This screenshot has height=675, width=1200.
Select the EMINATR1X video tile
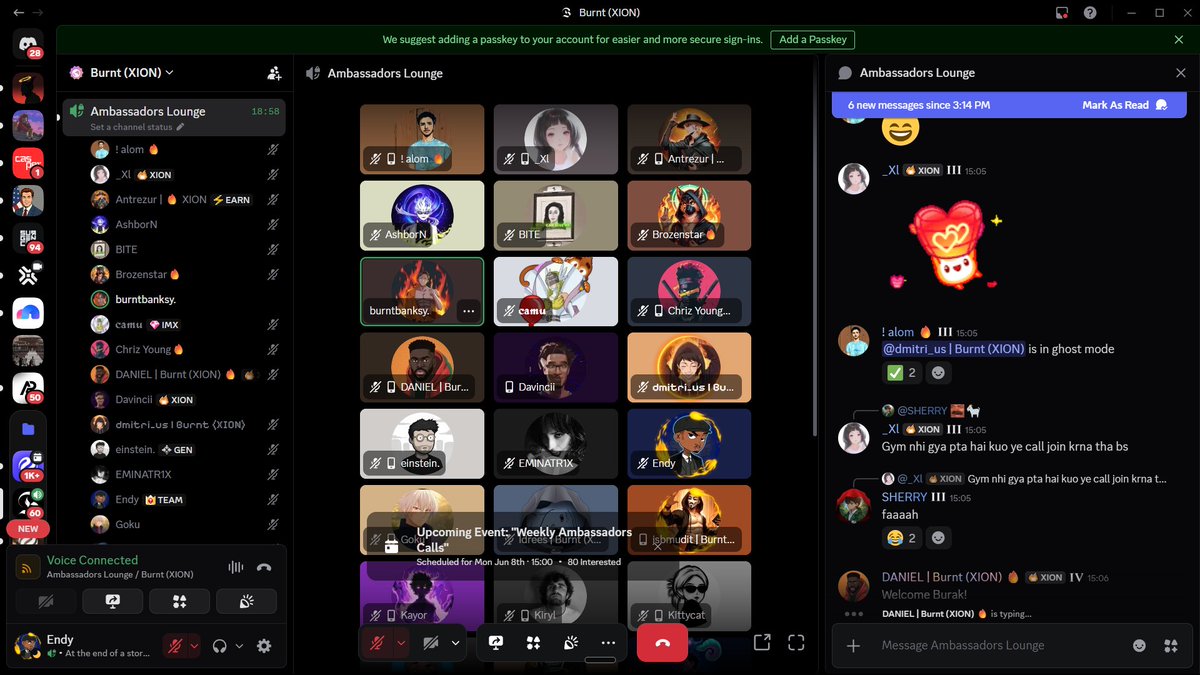(555, 443)
